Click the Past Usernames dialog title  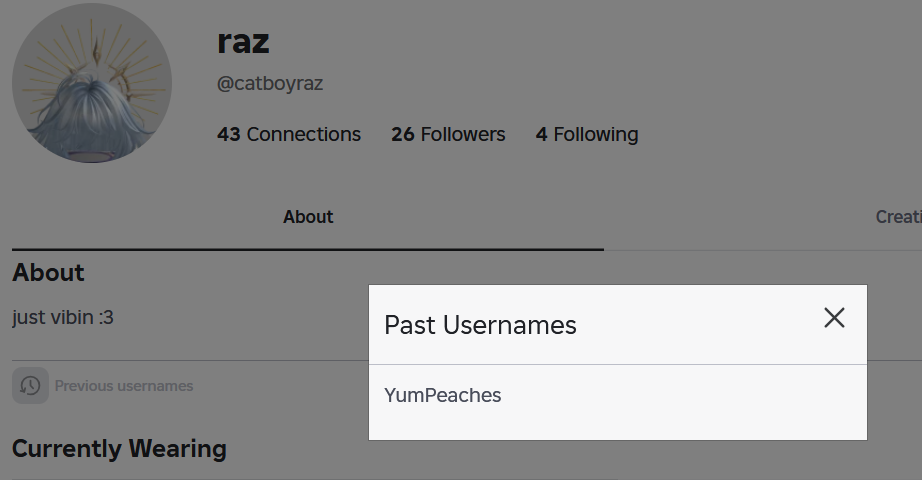(481, 325)
